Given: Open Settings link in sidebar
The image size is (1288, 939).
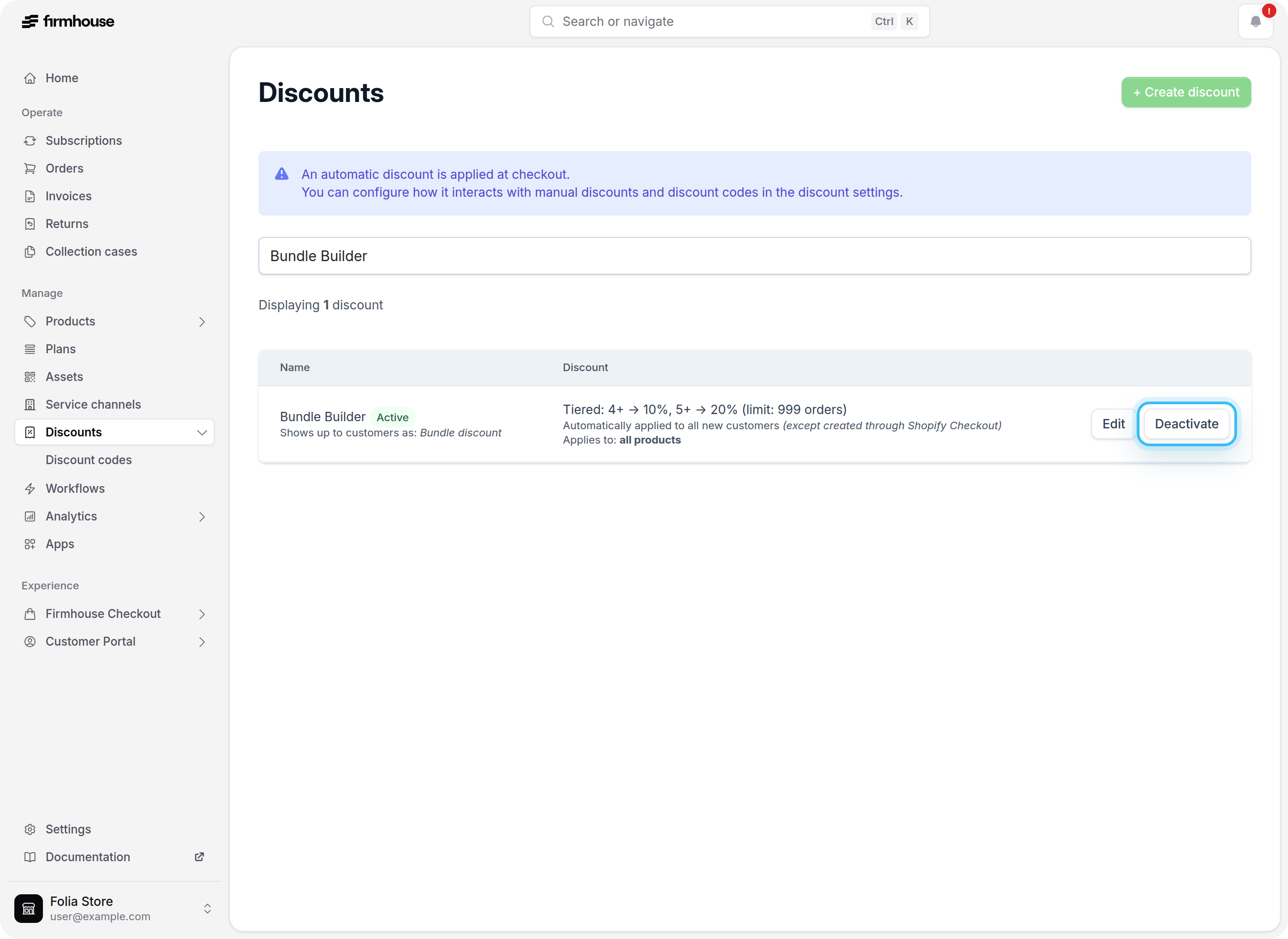Looking at the screenshot, I should pos(114,829).
